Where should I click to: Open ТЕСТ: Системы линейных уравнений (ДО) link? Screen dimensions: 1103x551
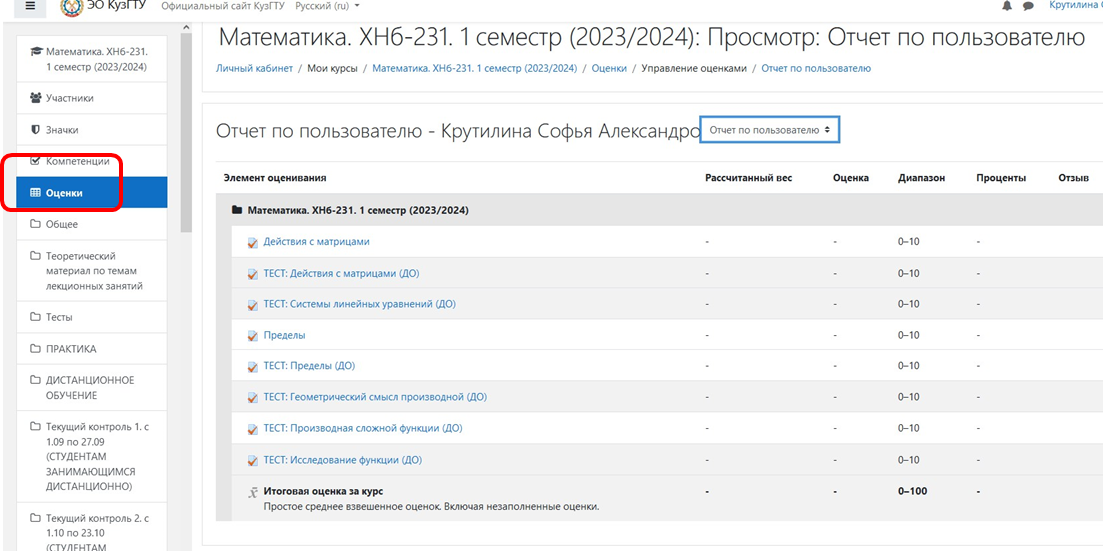pyautogui.click(x=359, y=305)
